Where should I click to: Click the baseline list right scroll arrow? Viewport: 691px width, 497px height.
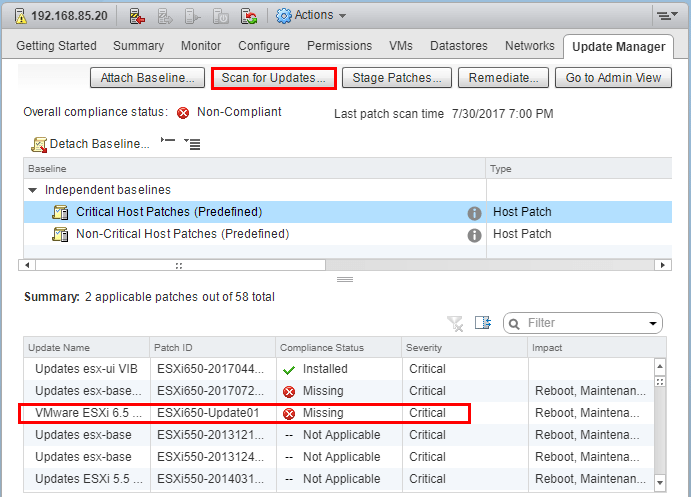(x=662, y=265)
